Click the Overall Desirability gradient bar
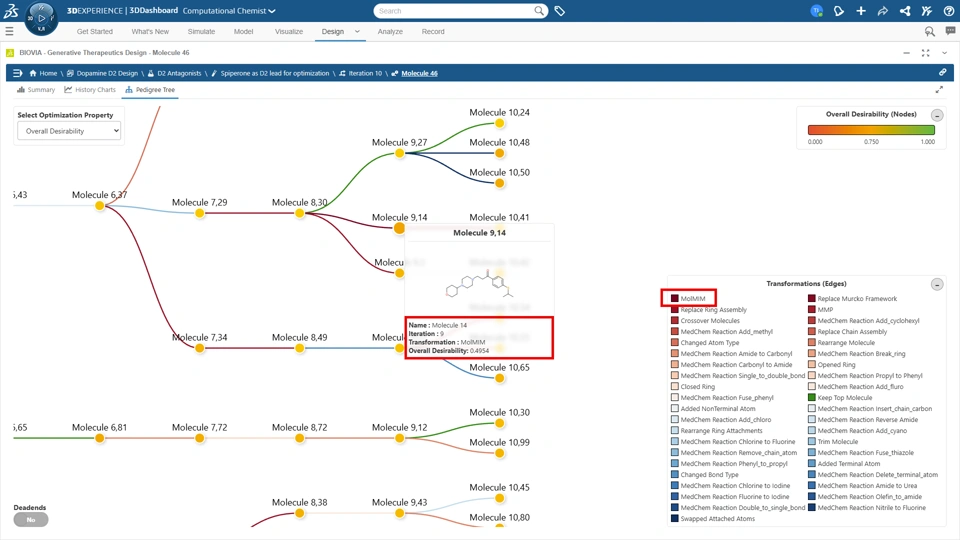This screenshot has width=960, height=540. point(871,130)
